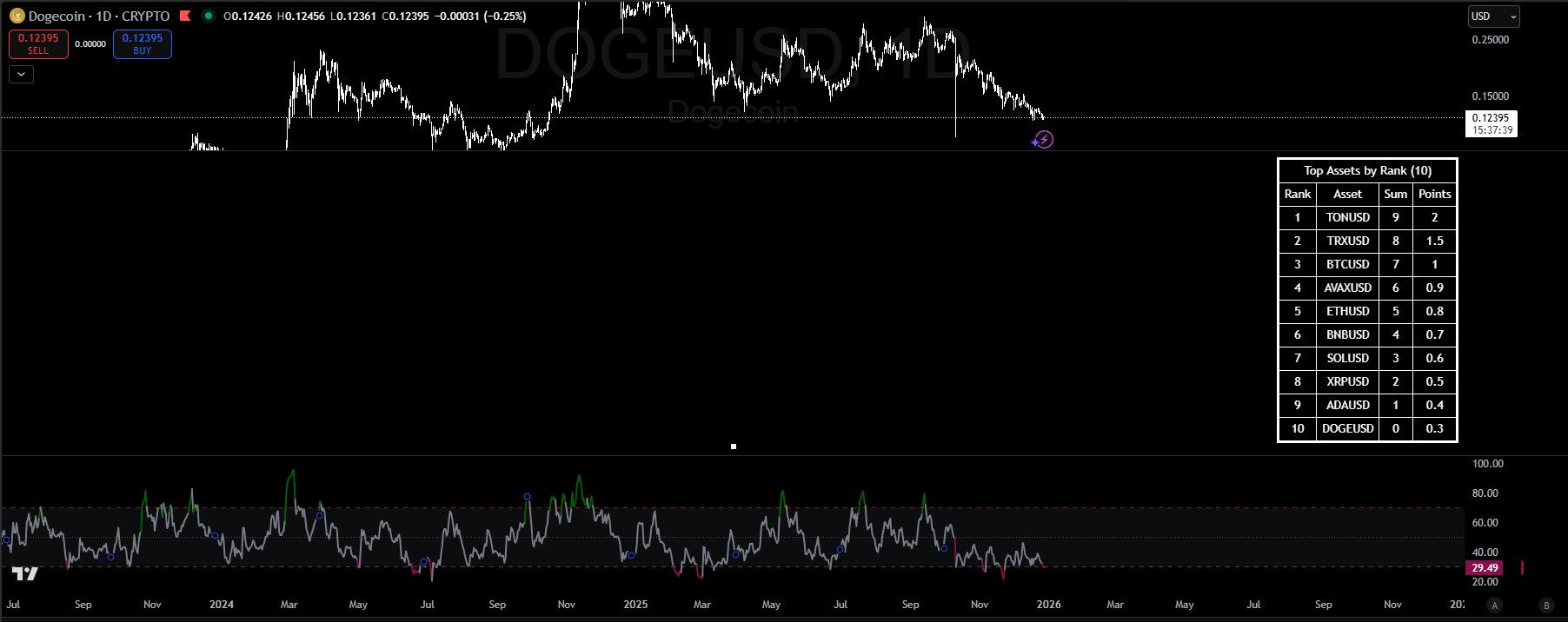The image size is (1568, 622).
Task: Click the 0.25000 price axis label
Action: click(1491, 40)
